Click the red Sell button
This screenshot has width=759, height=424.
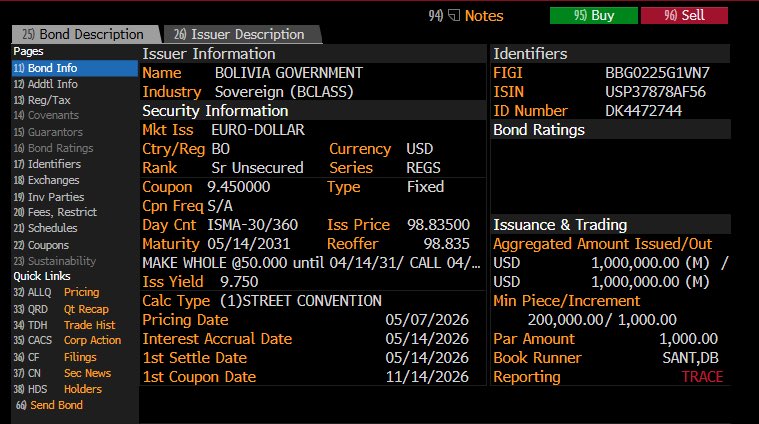(684, 15)
